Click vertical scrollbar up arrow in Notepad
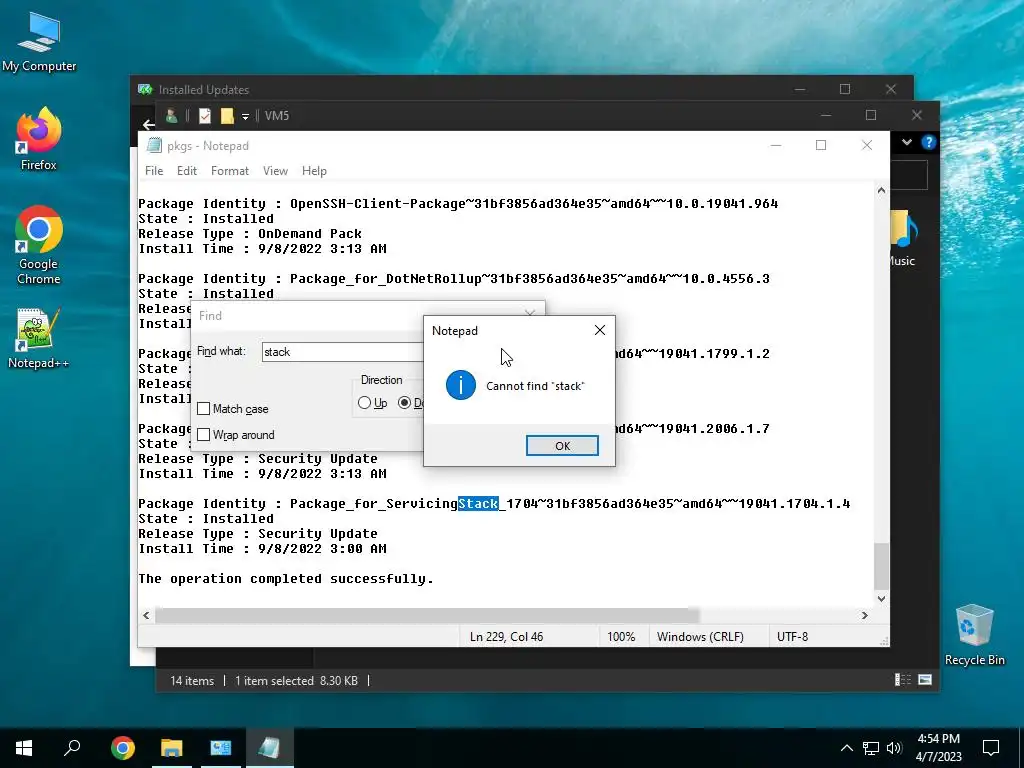The height and width of the screenshot is (768, 1024). coord(881,191)
